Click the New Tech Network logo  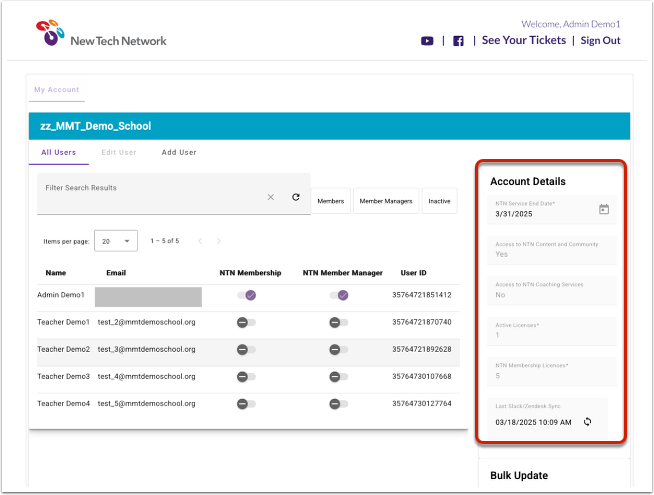(x=100, y=35)
